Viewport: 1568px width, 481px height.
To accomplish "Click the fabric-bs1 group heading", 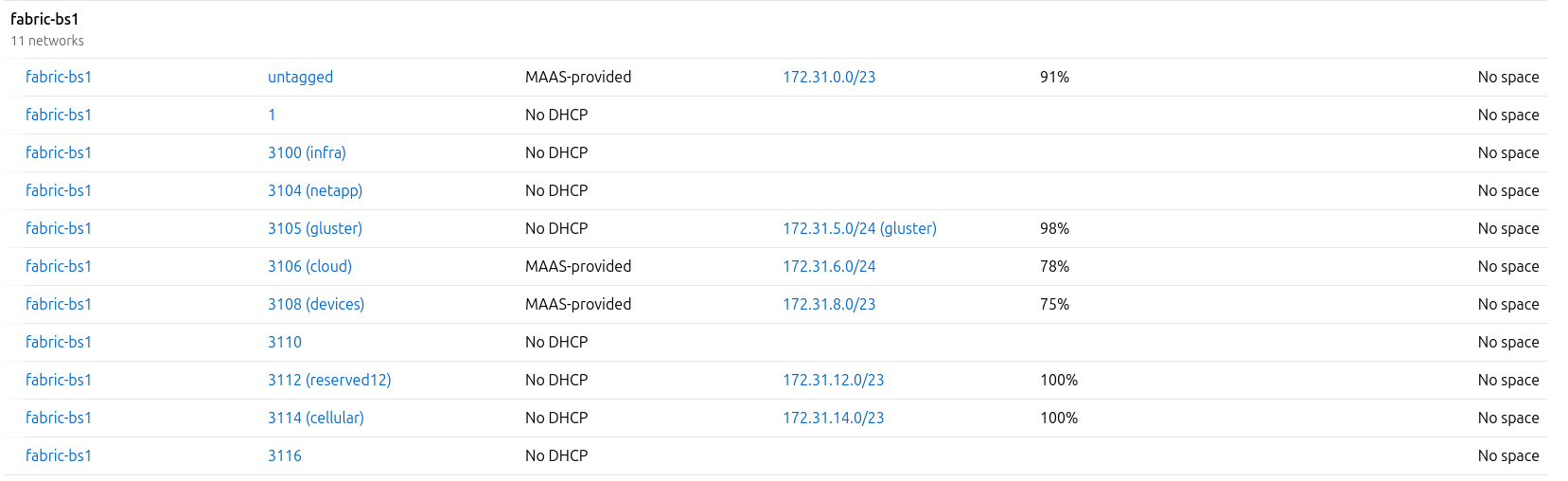I will [44, 19].
